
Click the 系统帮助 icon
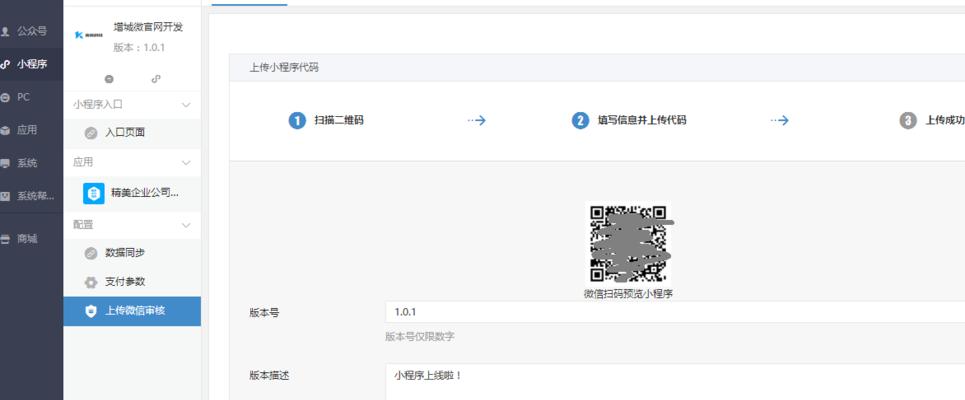point(6,196)
